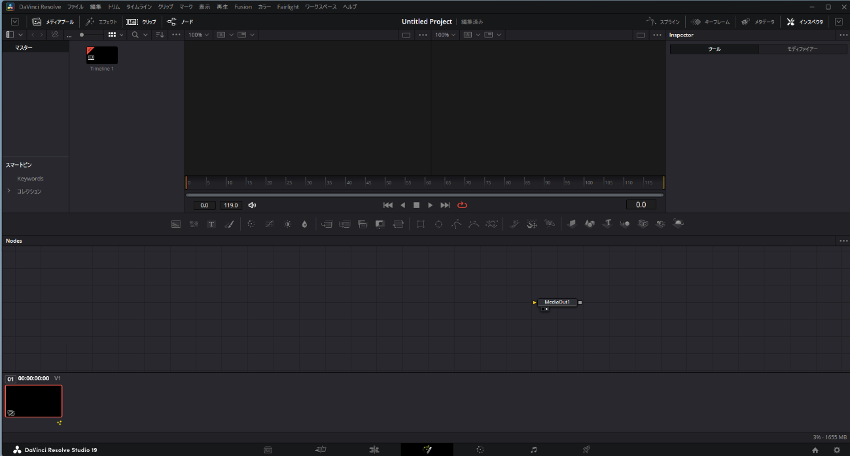Select the Text+ tool in the toolbar

point(211,224)
